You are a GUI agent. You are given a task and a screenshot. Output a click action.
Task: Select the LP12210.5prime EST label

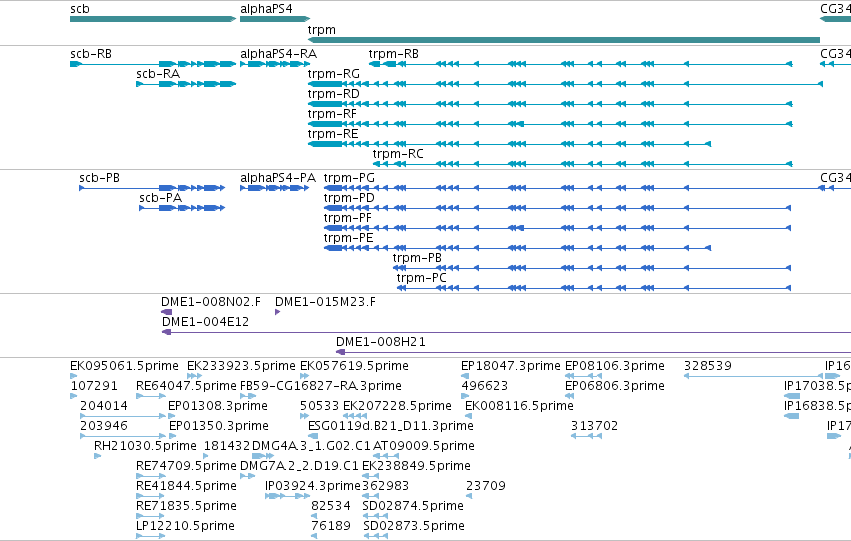186,526
